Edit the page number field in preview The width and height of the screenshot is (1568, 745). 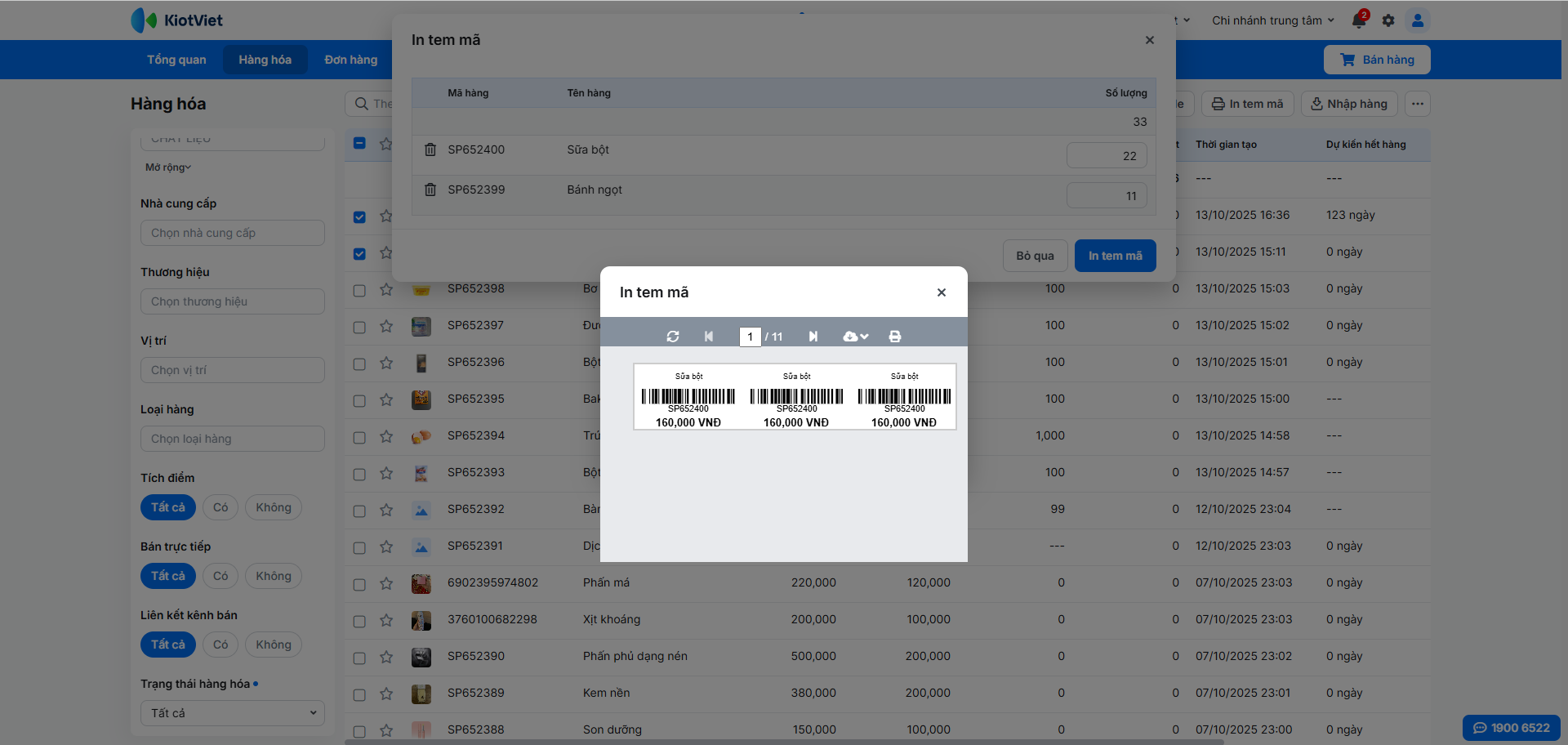(750, 337)
